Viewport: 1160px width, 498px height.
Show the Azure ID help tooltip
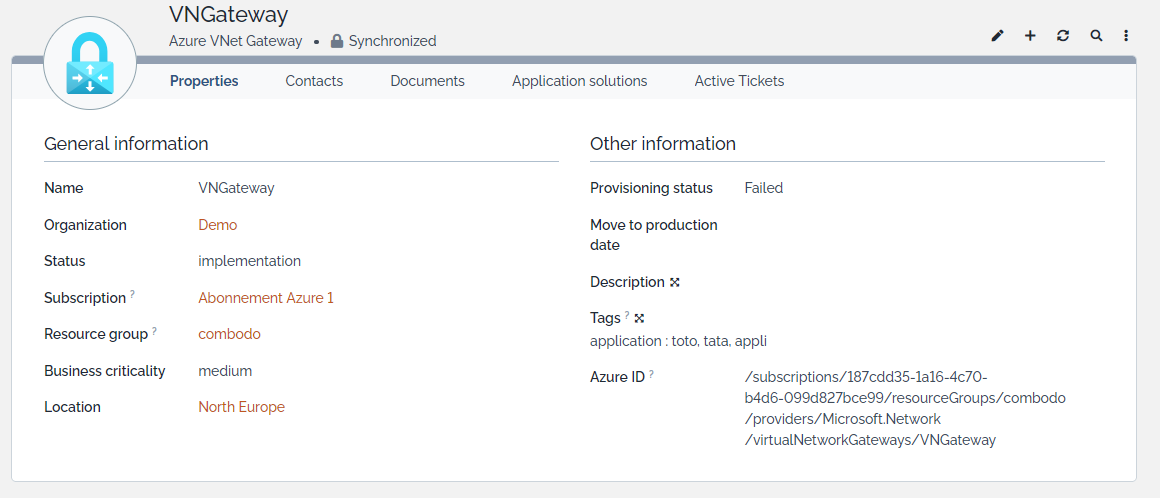[651, 374]
